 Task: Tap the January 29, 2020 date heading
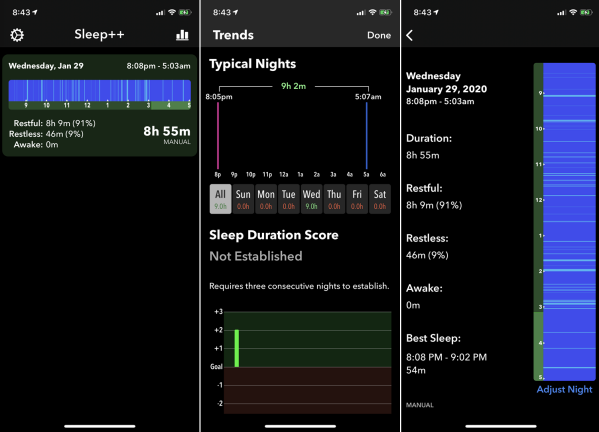pyautogui.click(x=446, y=89)
